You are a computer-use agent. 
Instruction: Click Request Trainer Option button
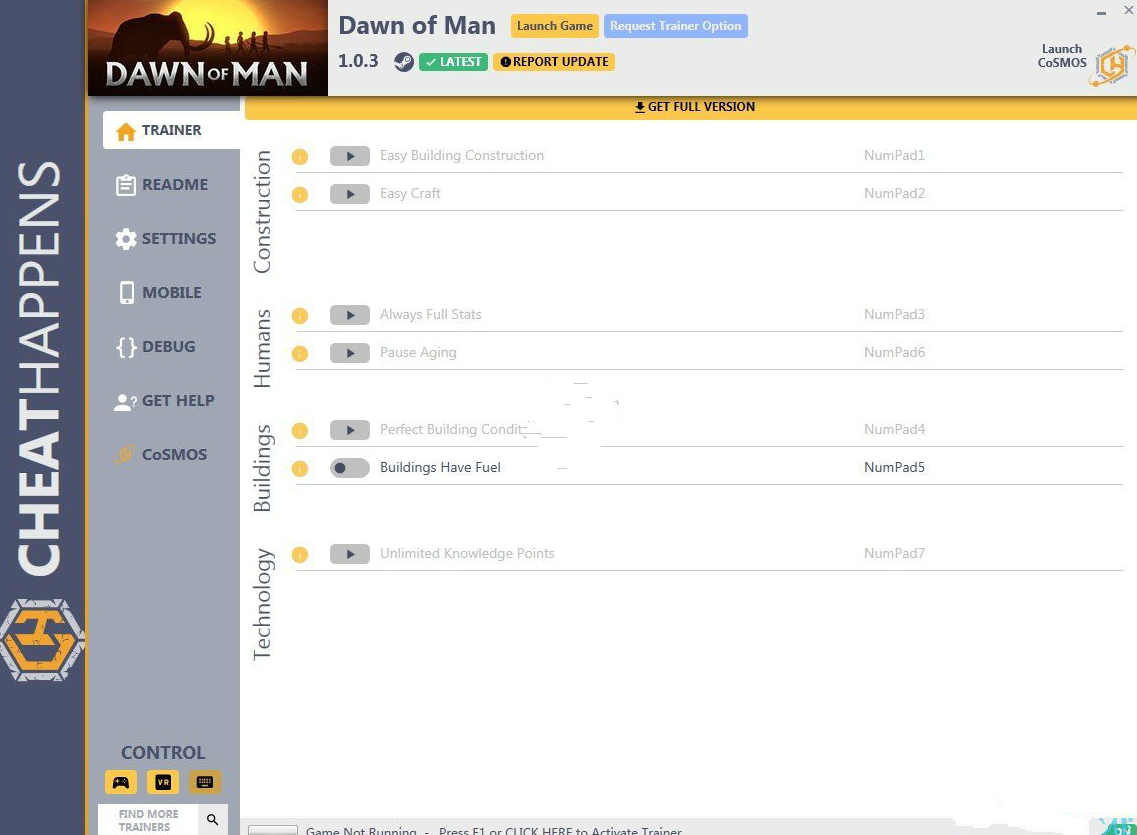coord(675,26)
